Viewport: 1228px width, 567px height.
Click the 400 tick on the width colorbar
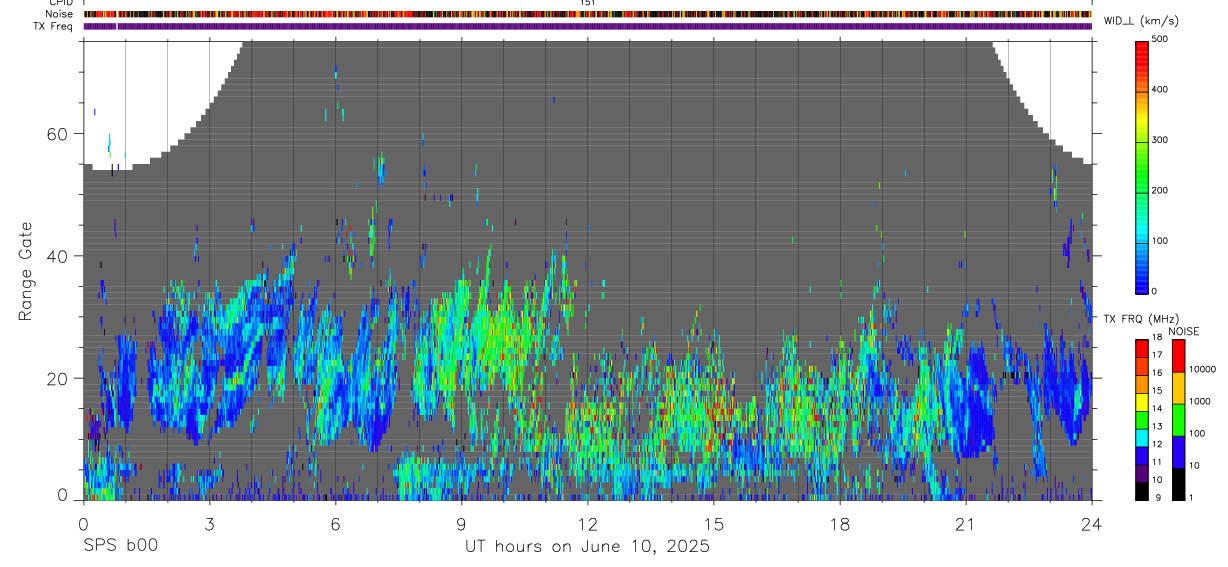tap(1161, 89)
